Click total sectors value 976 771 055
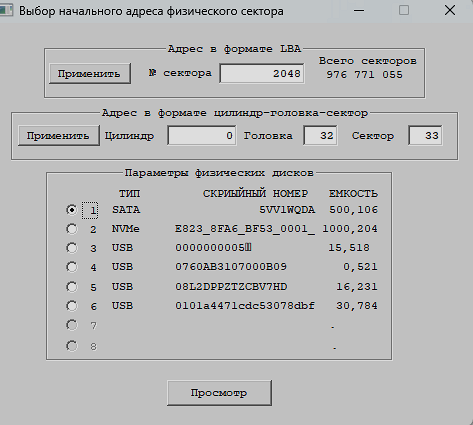This screenshot has width=473, height=425. [364, 75]
